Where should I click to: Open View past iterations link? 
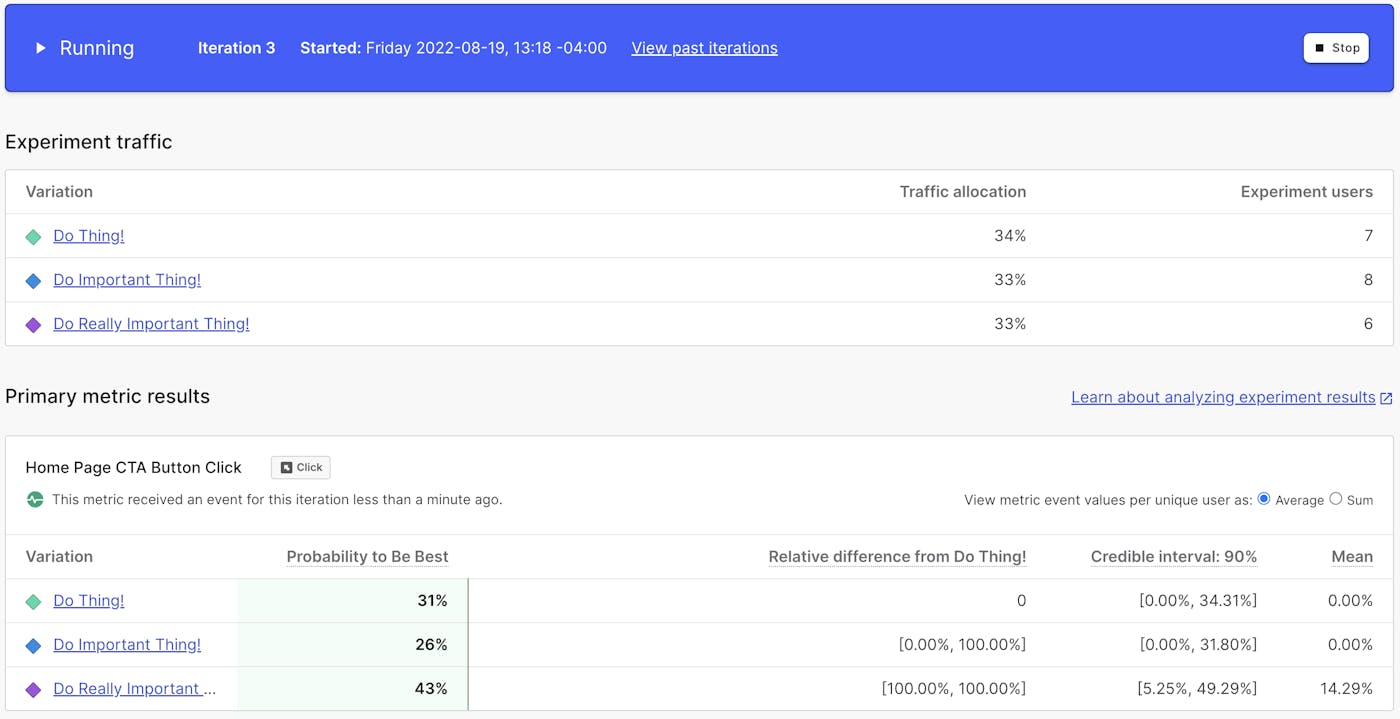[704, 48]
